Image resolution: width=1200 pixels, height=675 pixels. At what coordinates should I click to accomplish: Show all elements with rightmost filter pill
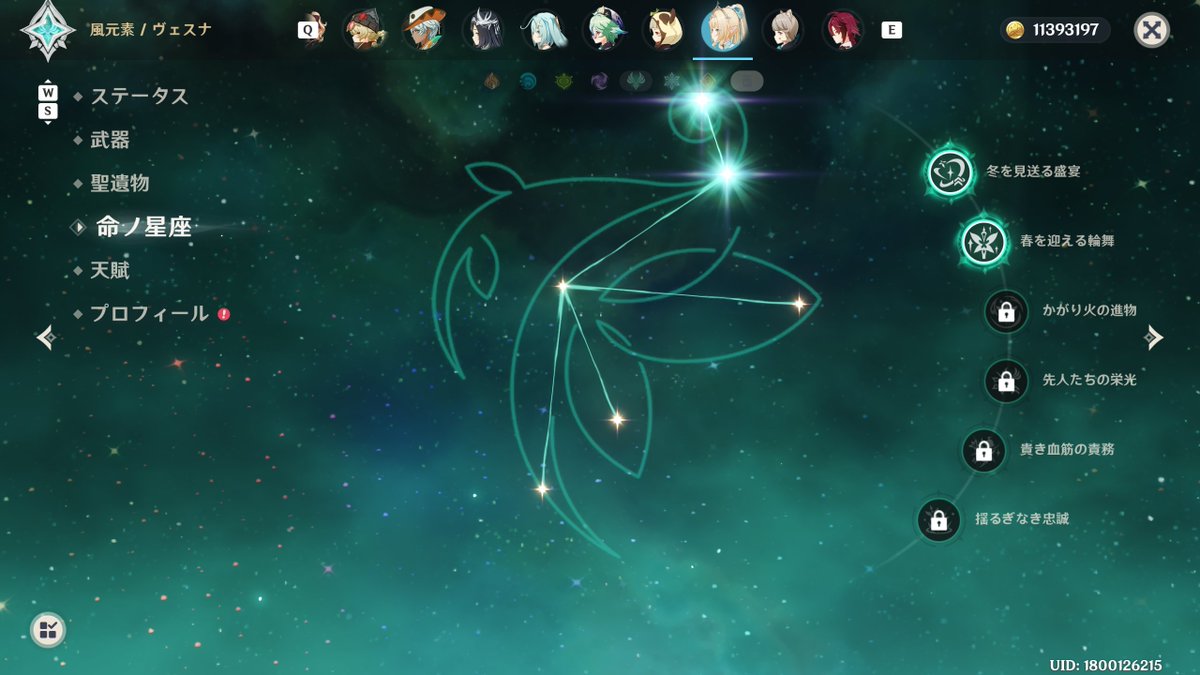[x=747, y=82]
